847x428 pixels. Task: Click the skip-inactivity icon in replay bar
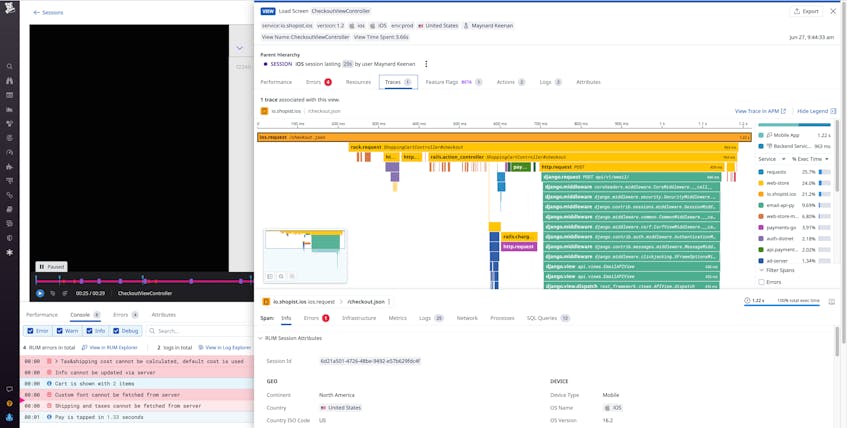65,293
